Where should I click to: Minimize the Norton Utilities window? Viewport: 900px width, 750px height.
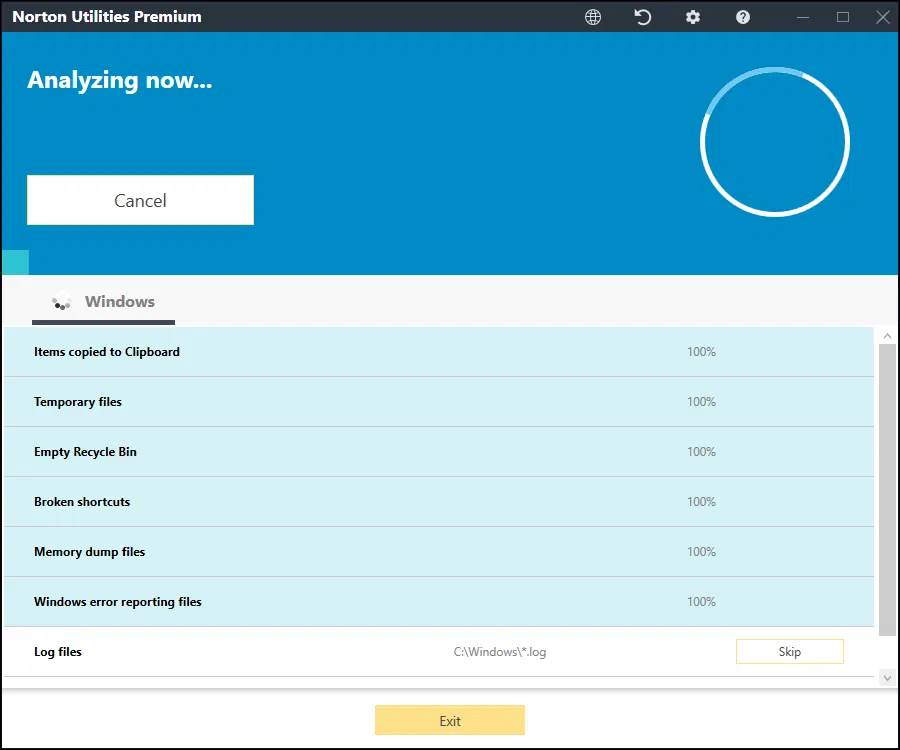[x=803, y=17]
